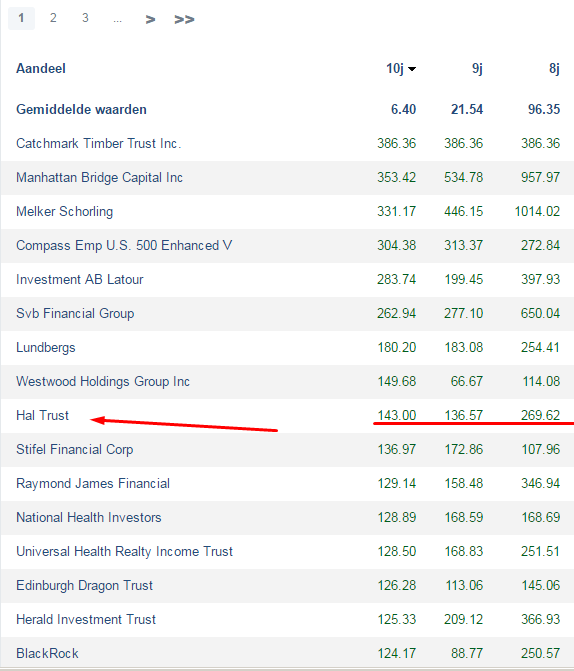Screen dimensions: 574x671
Task: Open page 2 of results
Action: point(53,18)
